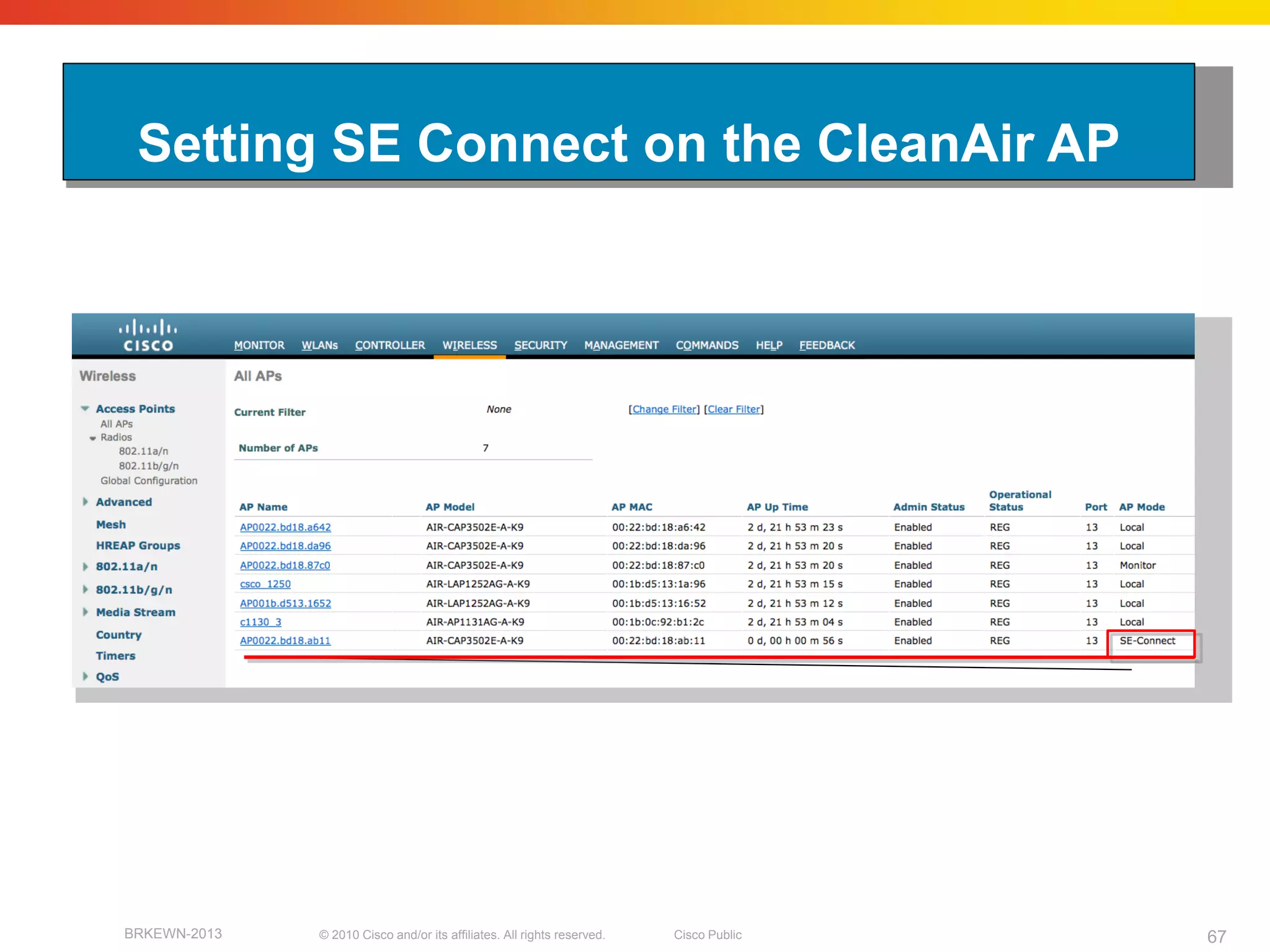Collapse the Radios subtree arrow
The image size is (1270, 952).
click(x=93, y=438)
